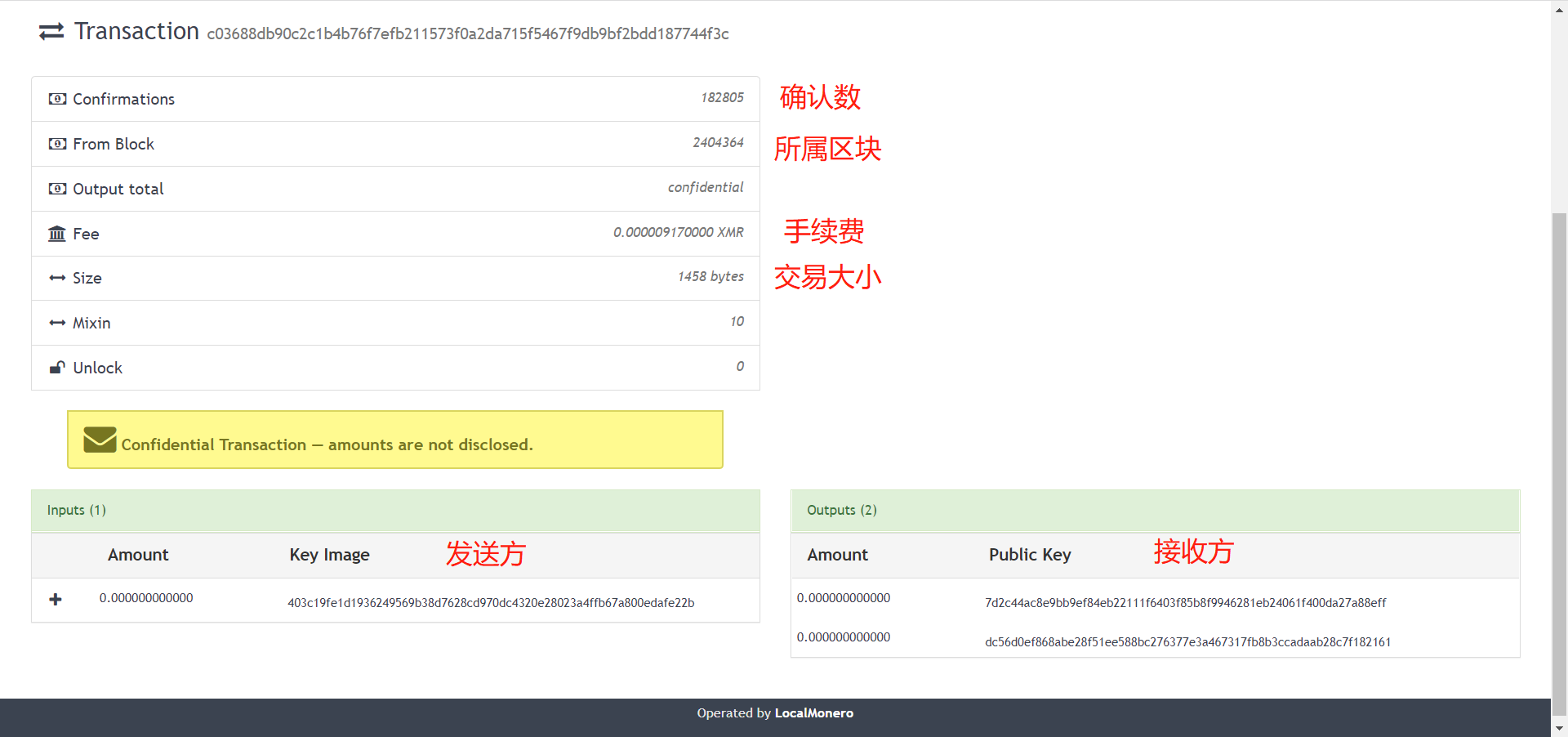This screenshot has height=737, width=1568.
Task: Click the Output total money icon
Action: point(57,189)
